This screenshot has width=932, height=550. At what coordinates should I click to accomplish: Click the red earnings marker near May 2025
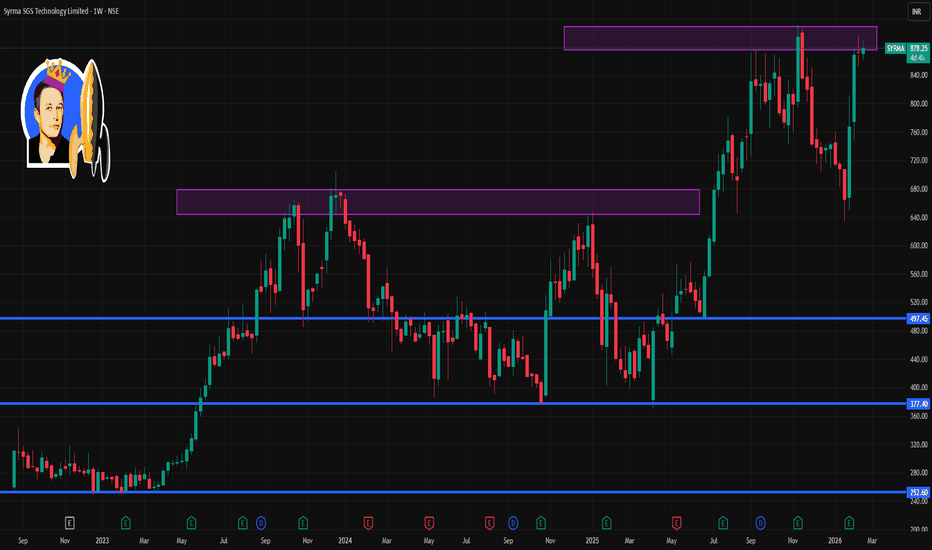676,523
